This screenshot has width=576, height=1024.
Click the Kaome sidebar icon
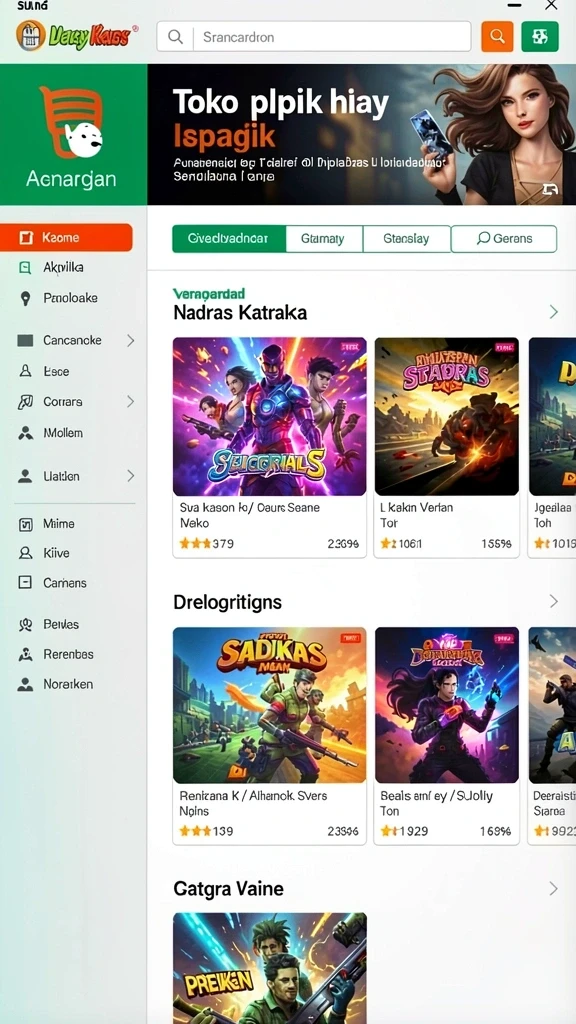click(26, 238)
